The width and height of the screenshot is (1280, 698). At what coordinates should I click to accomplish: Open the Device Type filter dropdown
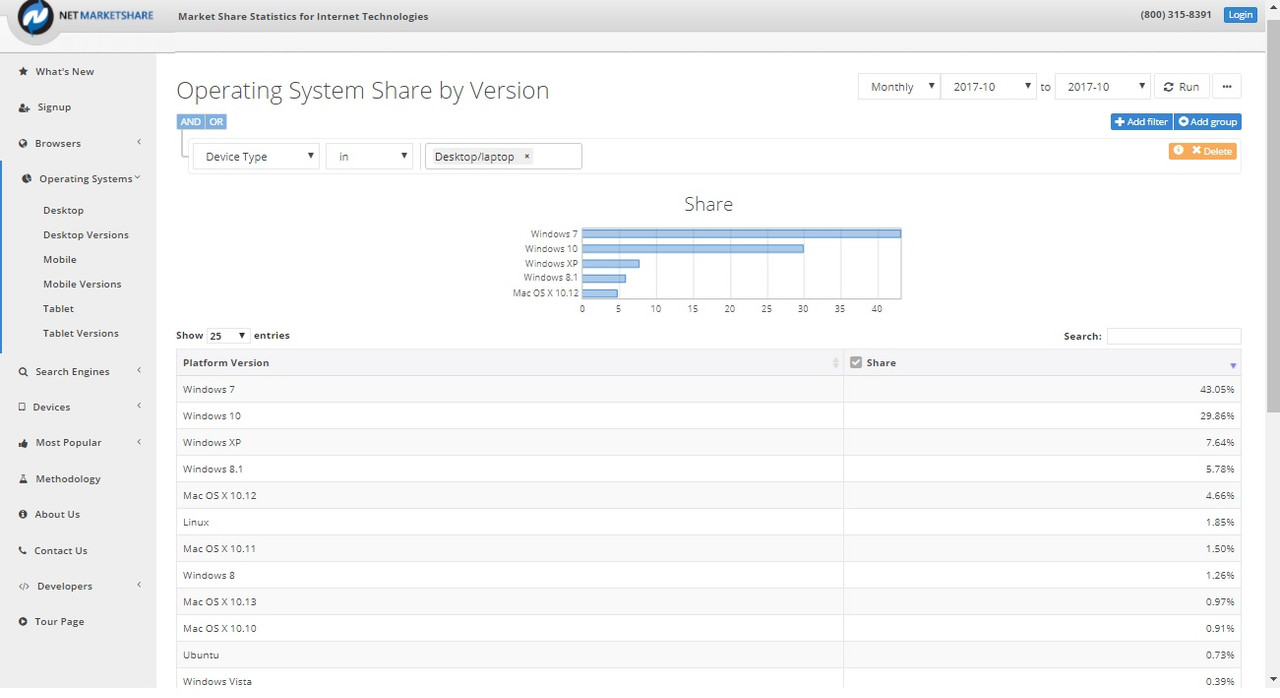click(x=256, y=157)
